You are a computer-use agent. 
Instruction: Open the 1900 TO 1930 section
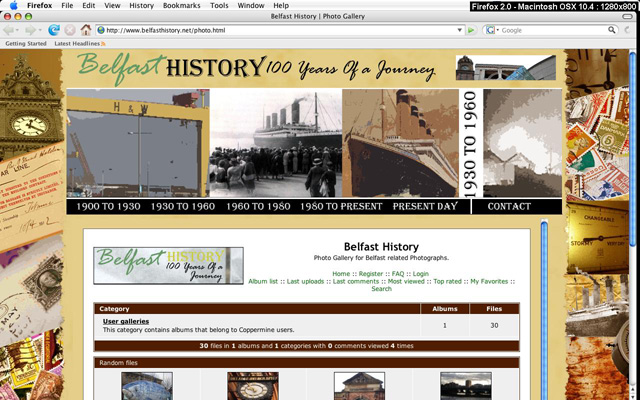click(109, 207)
